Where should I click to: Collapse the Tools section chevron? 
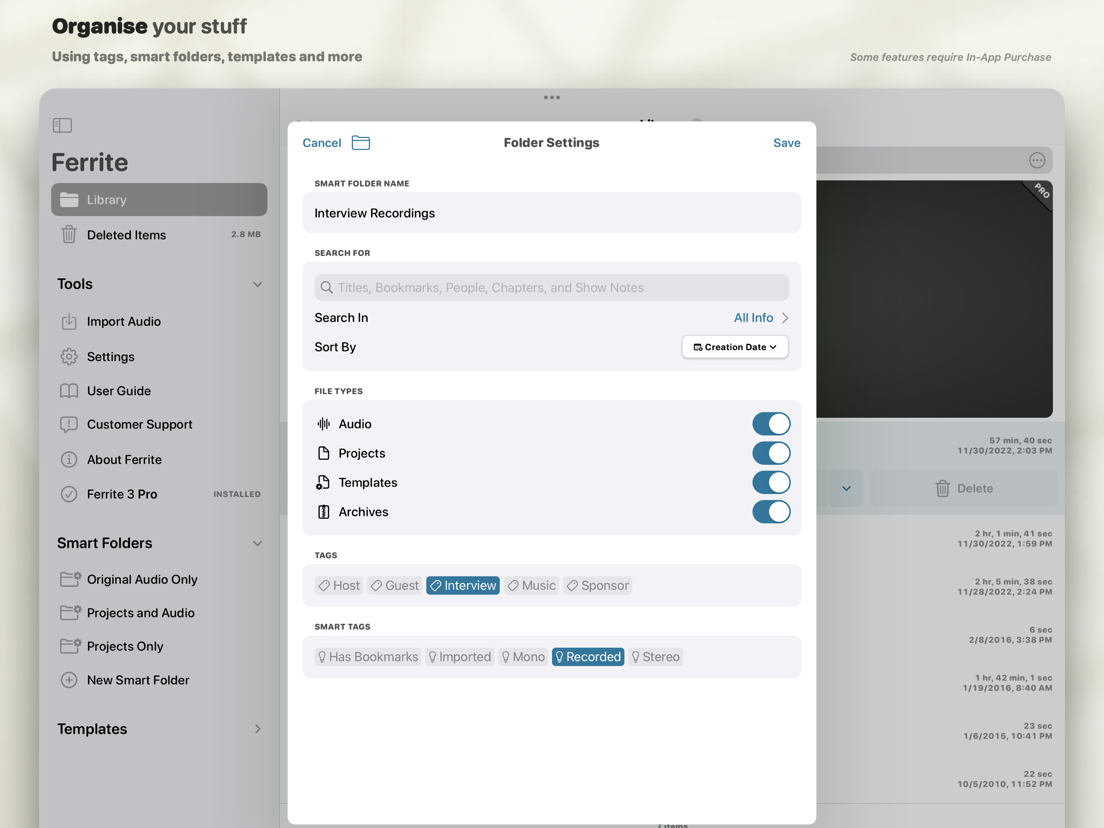(257, 284)
